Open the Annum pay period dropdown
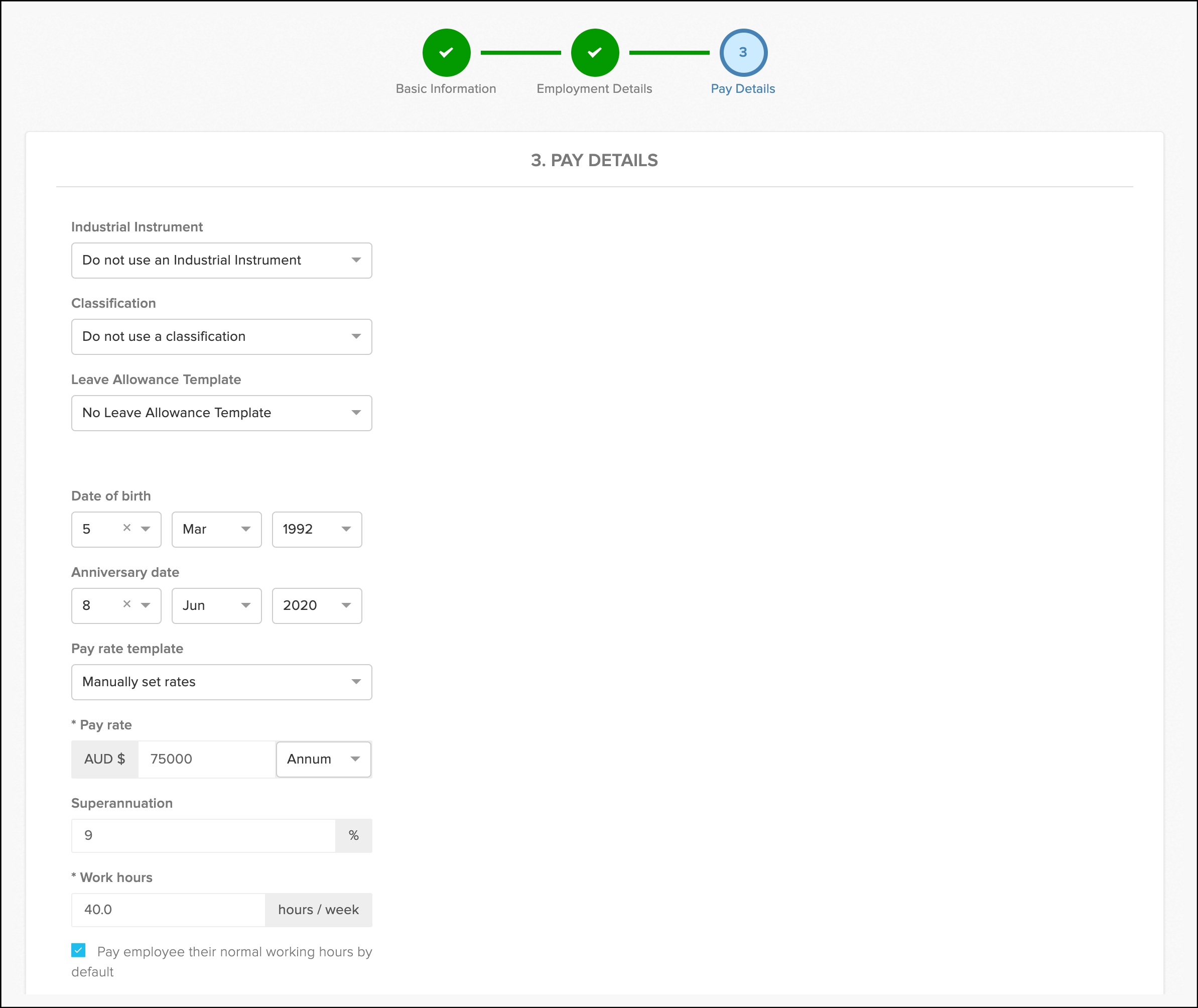This screenshot has width=1198, height=1008. 323,759
